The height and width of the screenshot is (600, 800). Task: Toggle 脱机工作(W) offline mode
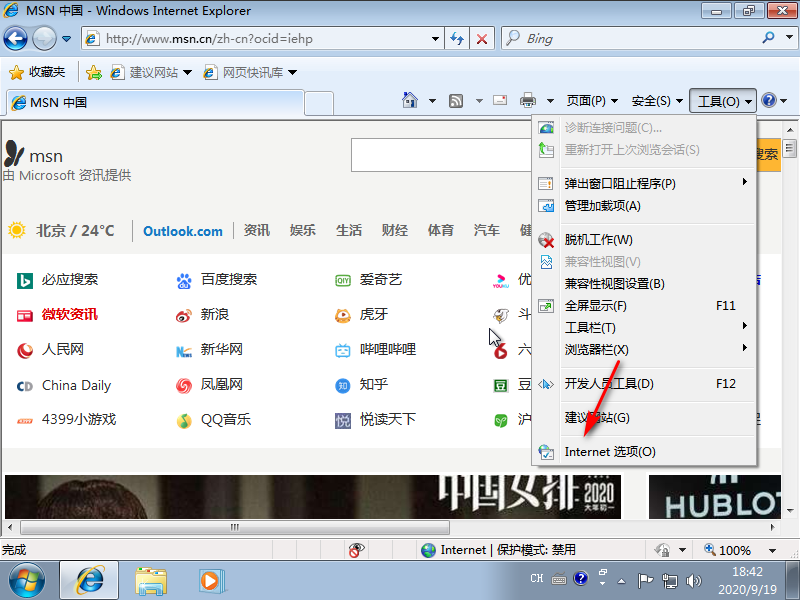[598, 240]
